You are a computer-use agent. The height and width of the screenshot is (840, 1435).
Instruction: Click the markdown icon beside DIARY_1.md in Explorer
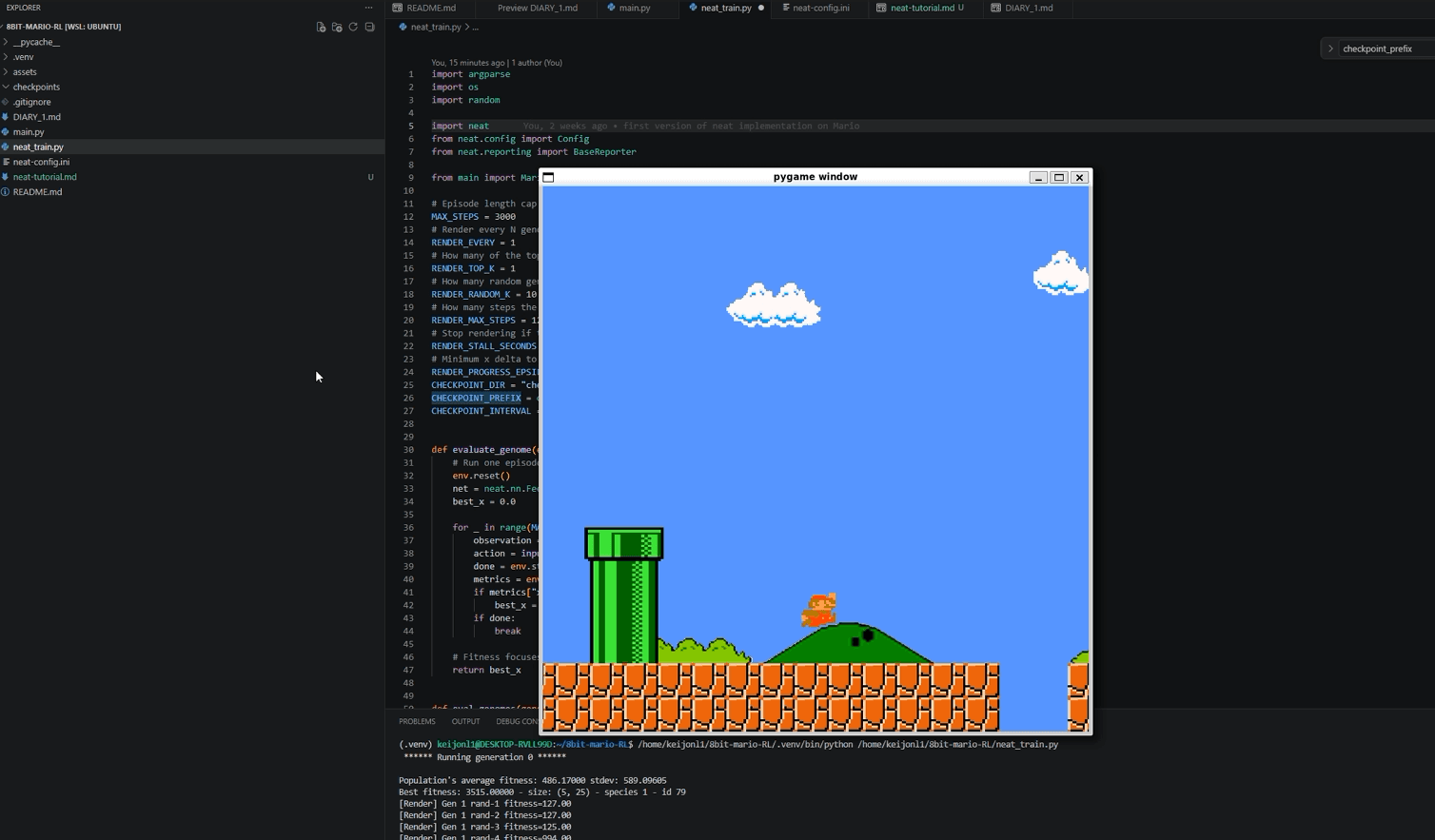[6, 117]
